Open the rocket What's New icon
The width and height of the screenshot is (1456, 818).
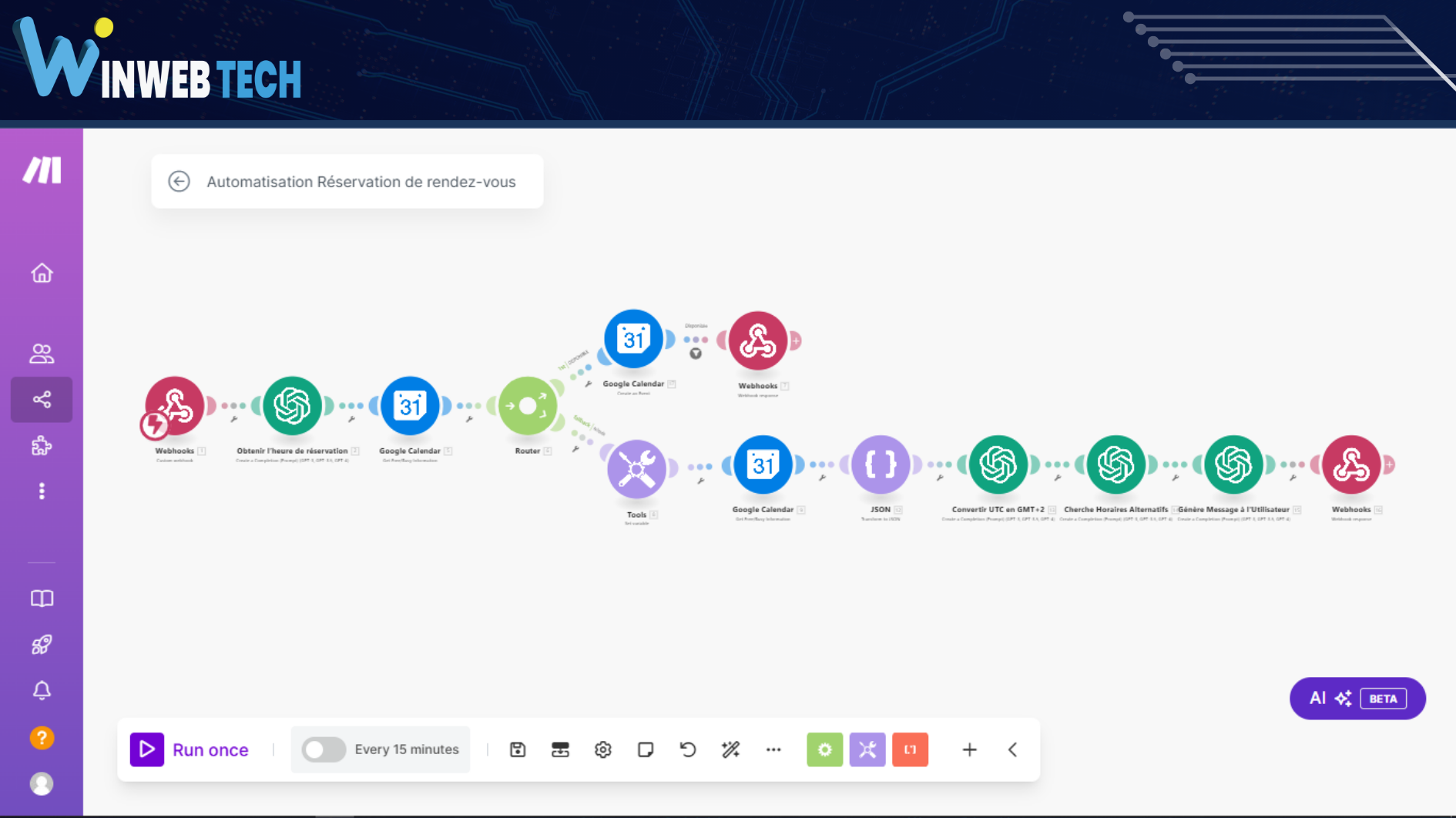click(42, 644)
